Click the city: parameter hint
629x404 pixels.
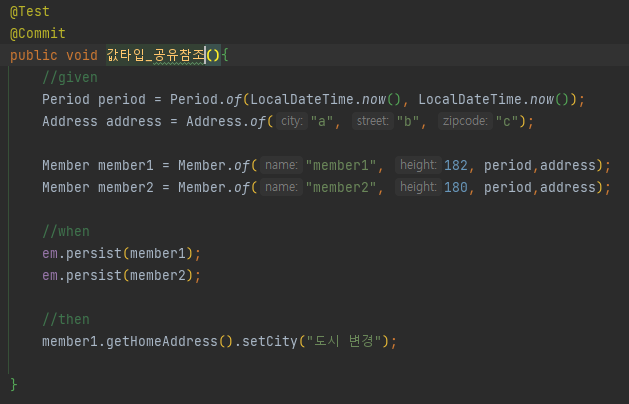[292, 121]
